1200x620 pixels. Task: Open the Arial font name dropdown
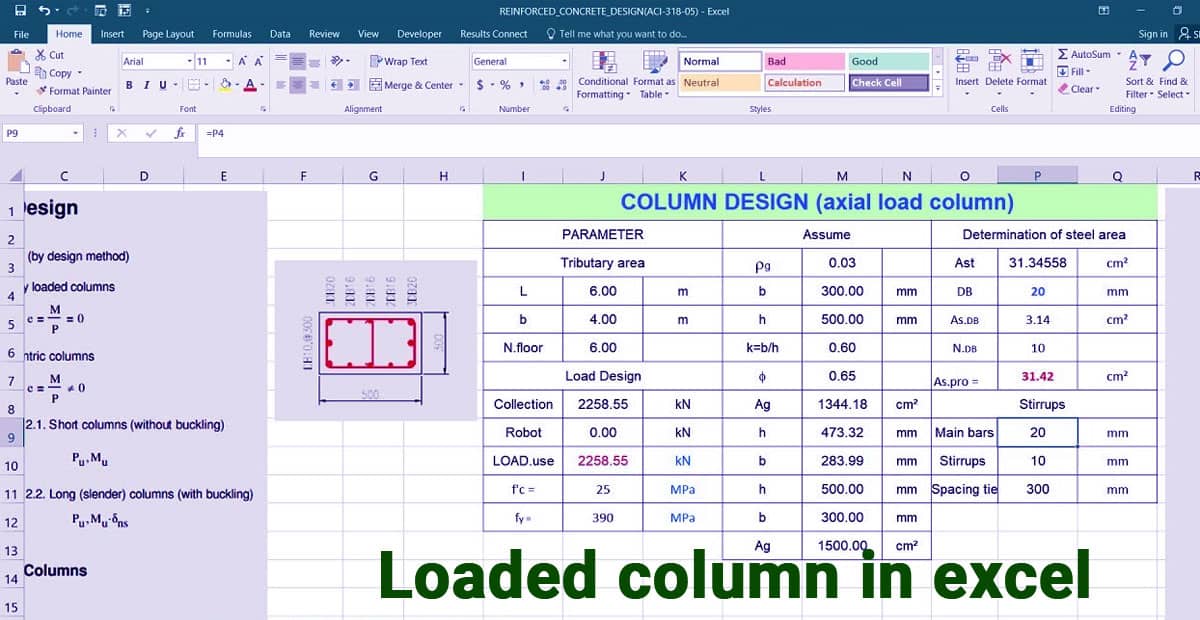188,61
